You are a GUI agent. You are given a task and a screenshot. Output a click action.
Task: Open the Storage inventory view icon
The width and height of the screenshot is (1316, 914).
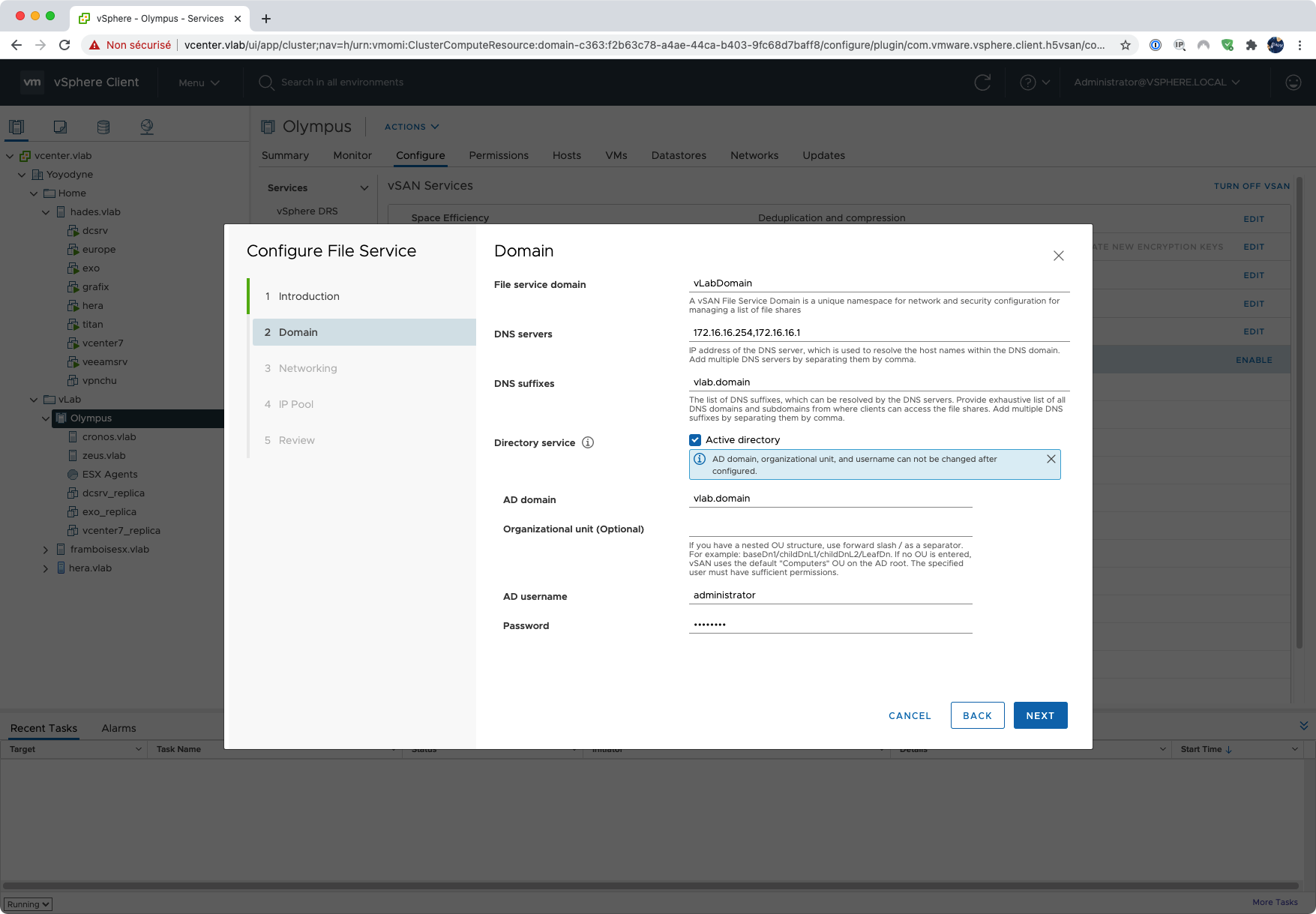[x=103, y=127]
